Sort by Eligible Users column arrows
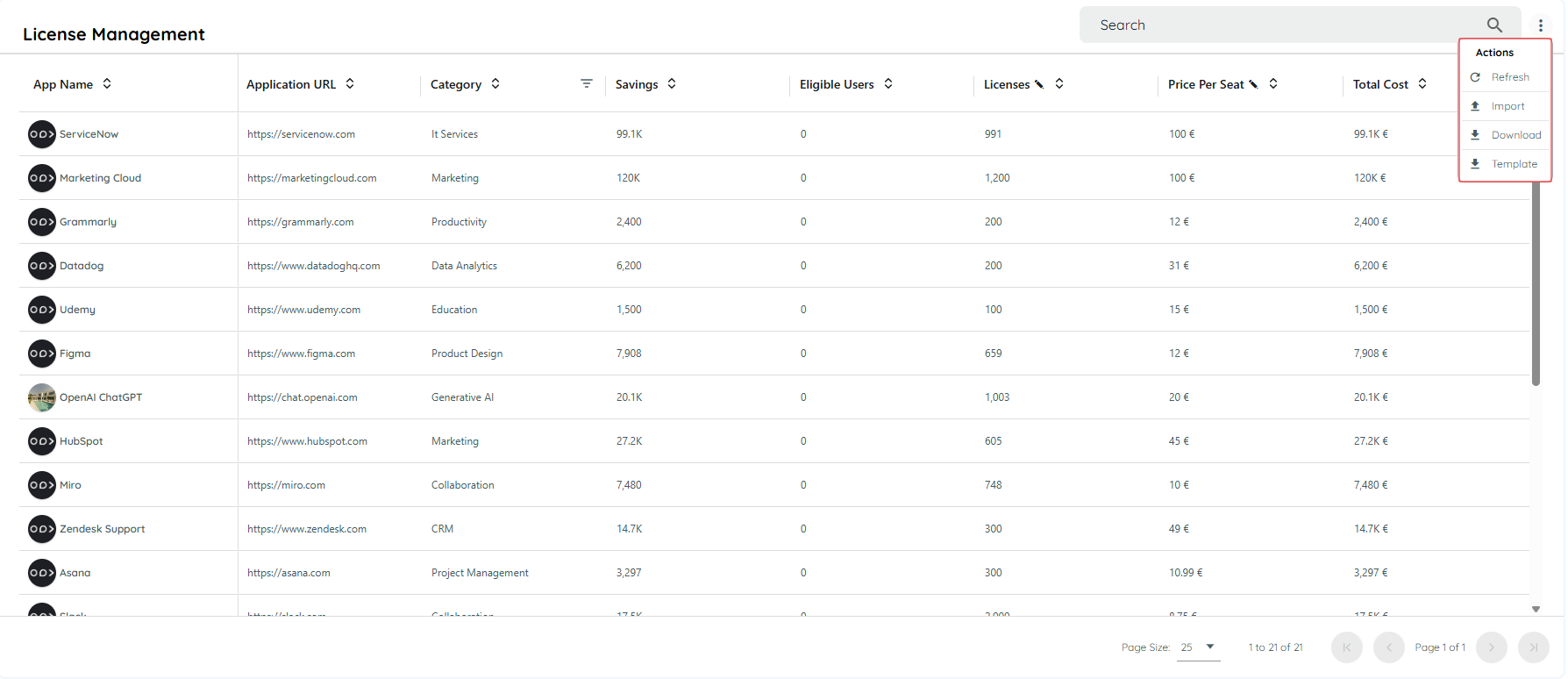The image size is (1568, 679). (x=888, y=83)
